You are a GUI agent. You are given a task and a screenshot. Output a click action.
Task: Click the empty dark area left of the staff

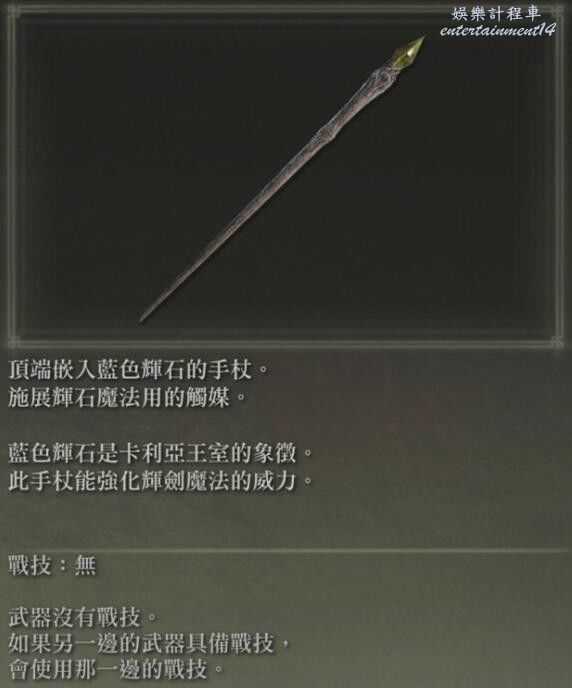point(110,154)
